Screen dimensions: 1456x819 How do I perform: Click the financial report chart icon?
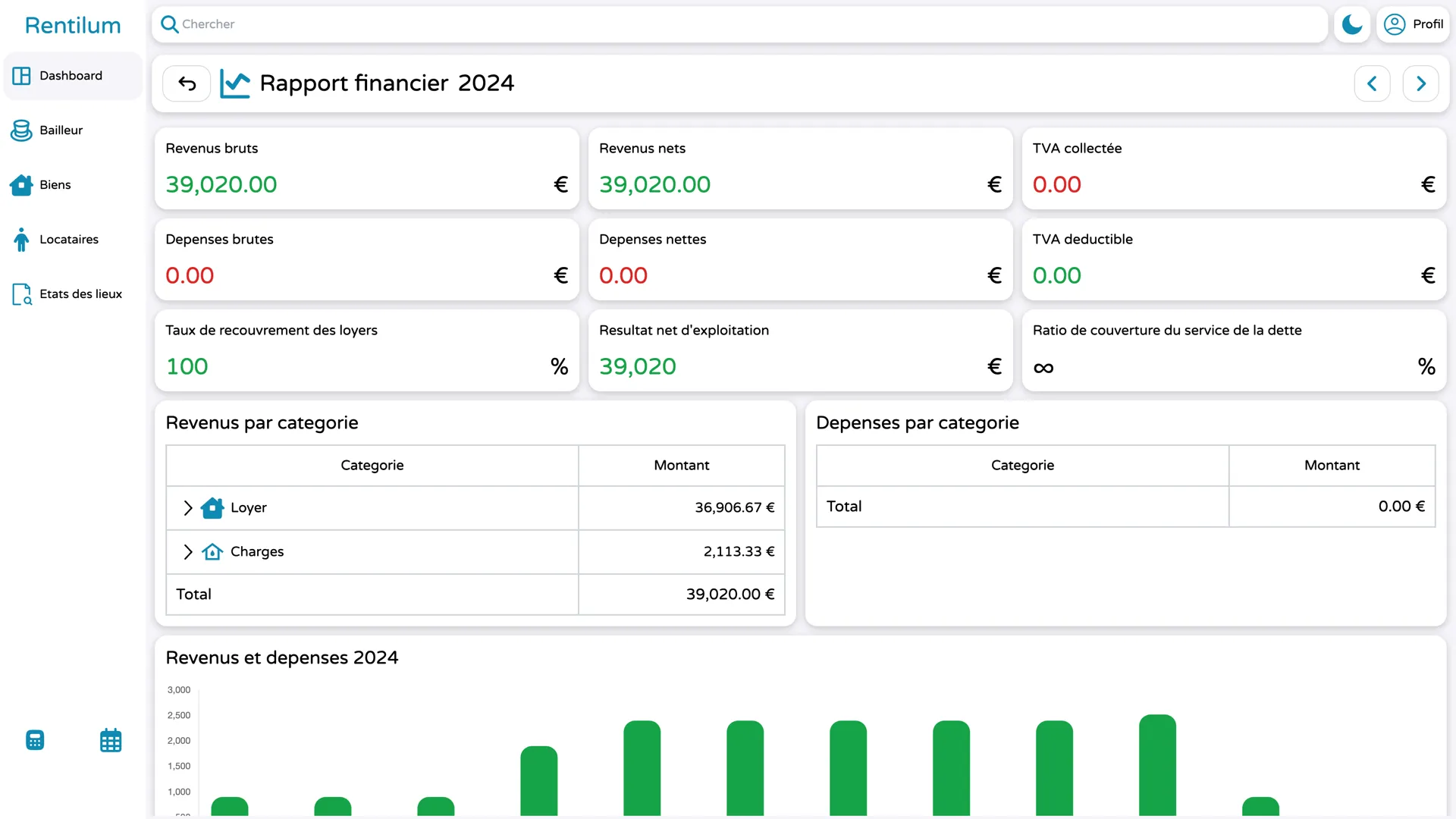point(235,83)
